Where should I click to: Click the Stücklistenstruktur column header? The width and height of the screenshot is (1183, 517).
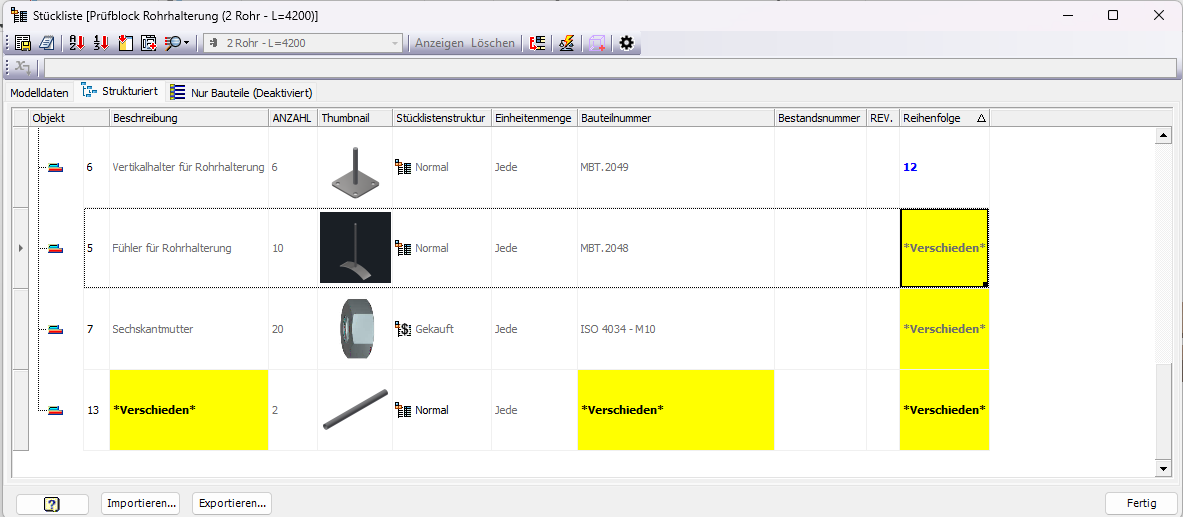pos(441,118)
